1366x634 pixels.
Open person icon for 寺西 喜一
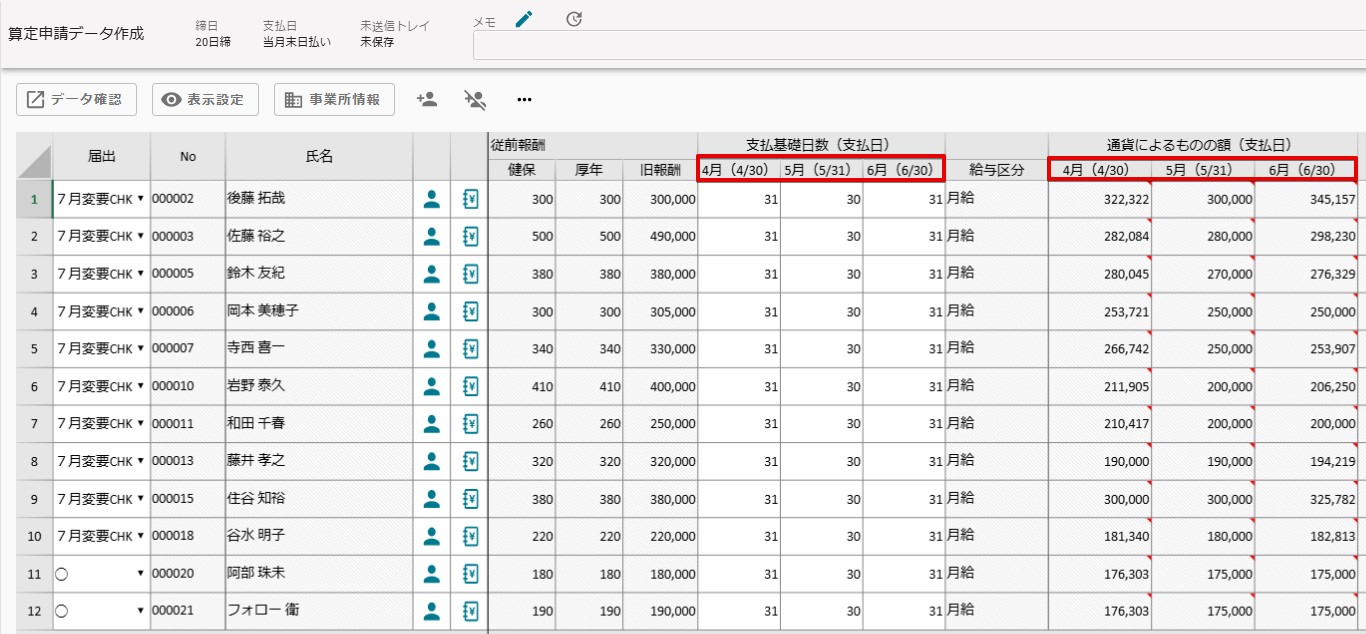[x=432, y=349]
